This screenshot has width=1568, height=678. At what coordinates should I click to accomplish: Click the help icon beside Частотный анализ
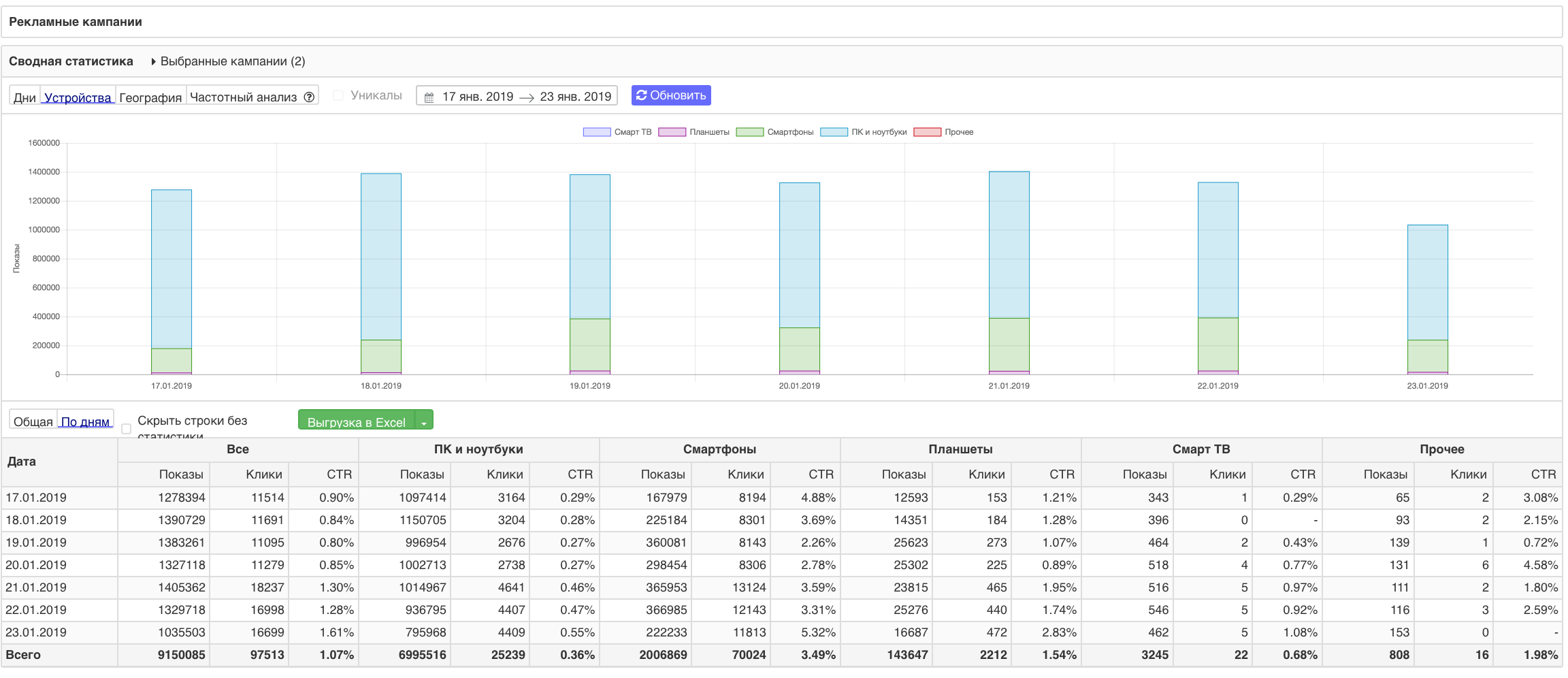pos(309,97)
